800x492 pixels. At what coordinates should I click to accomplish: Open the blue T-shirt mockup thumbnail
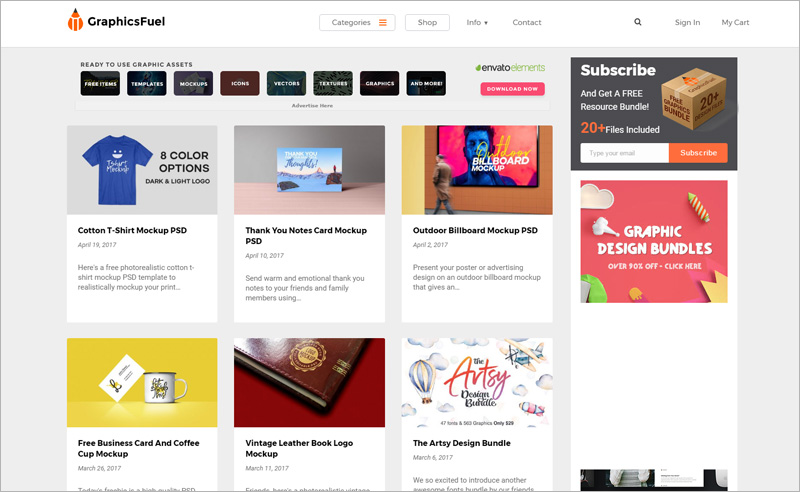pos(142,170)
